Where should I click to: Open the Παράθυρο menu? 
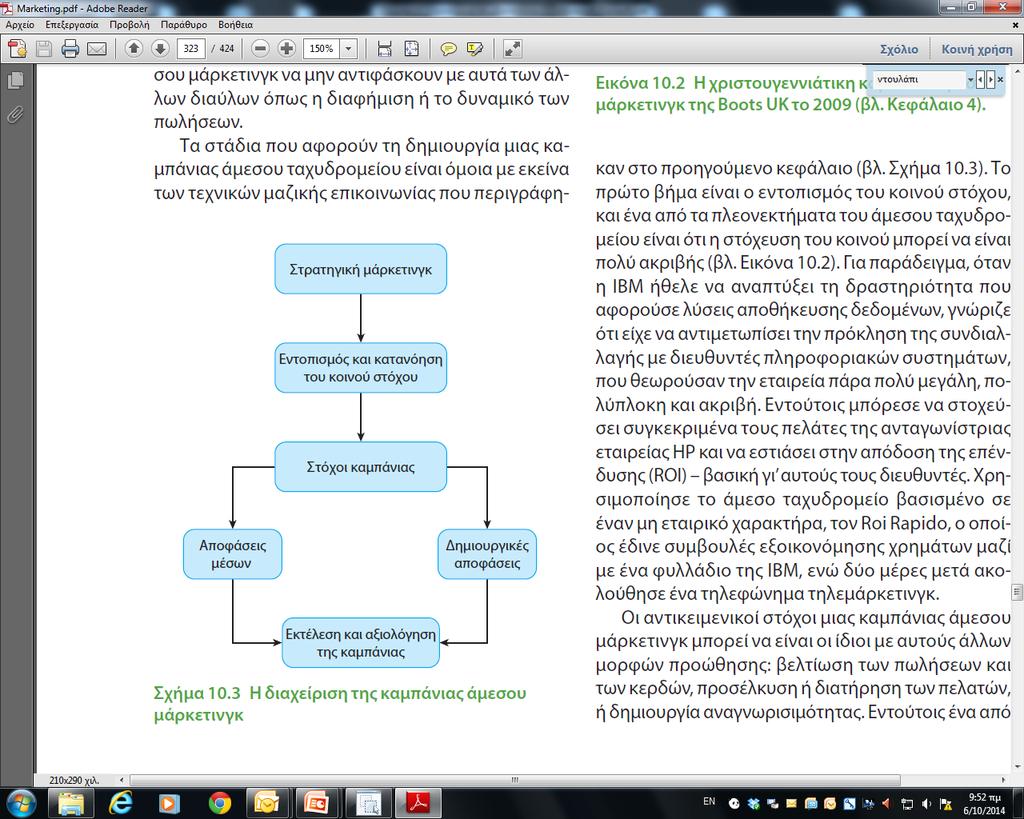click(x=184, y=25)
